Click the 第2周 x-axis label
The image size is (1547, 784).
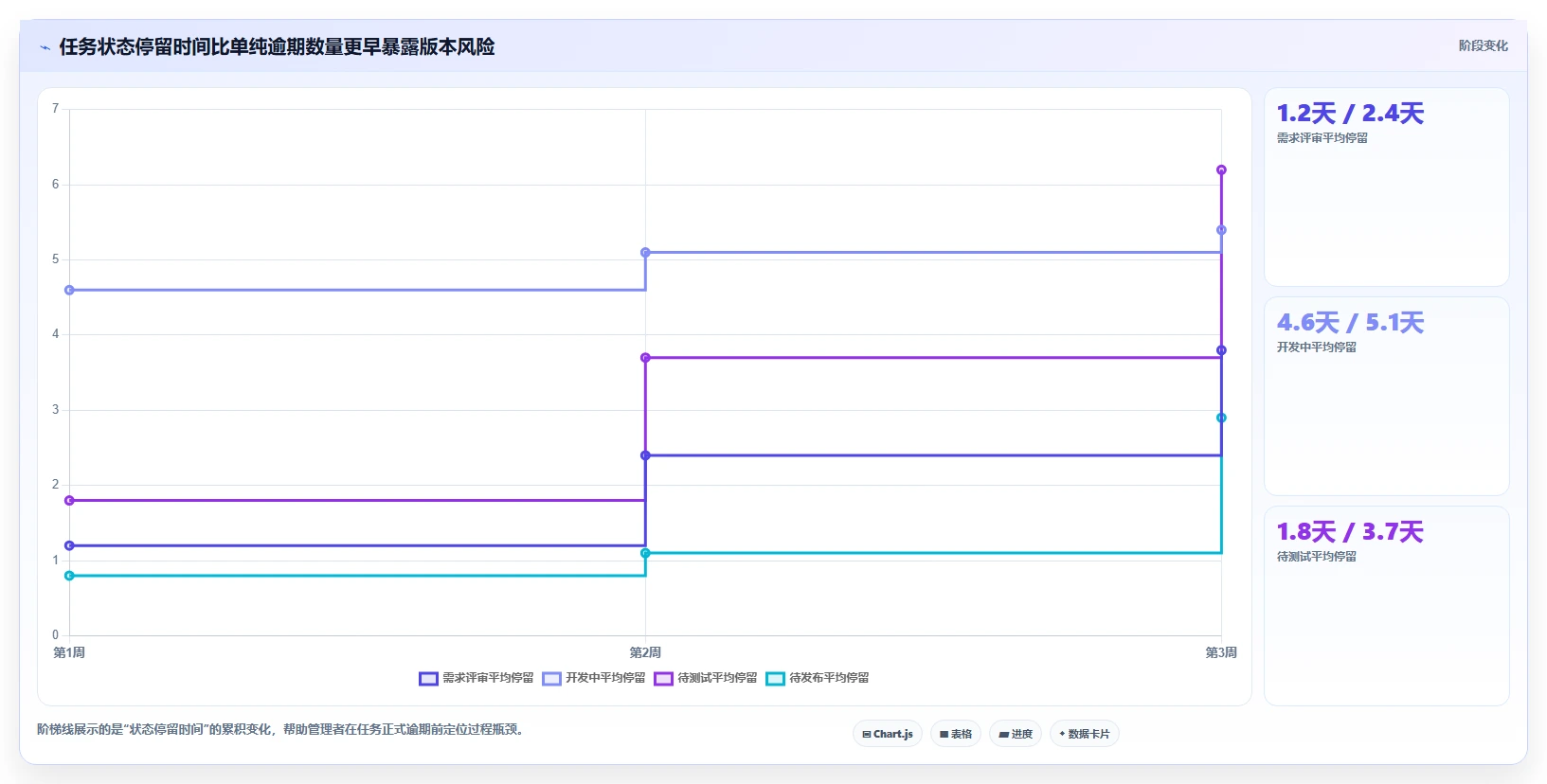tap(645, 652)
